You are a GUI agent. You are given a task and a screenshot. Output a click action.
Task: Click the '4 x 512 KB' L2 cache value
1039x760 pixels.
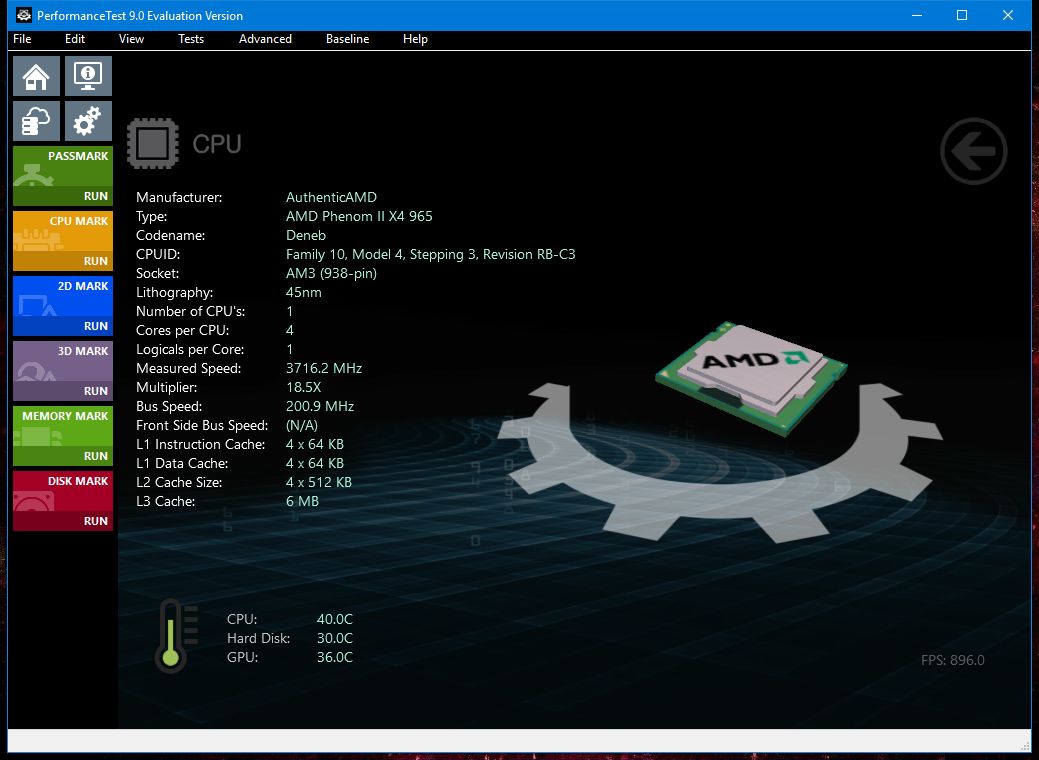click(319, 482)
